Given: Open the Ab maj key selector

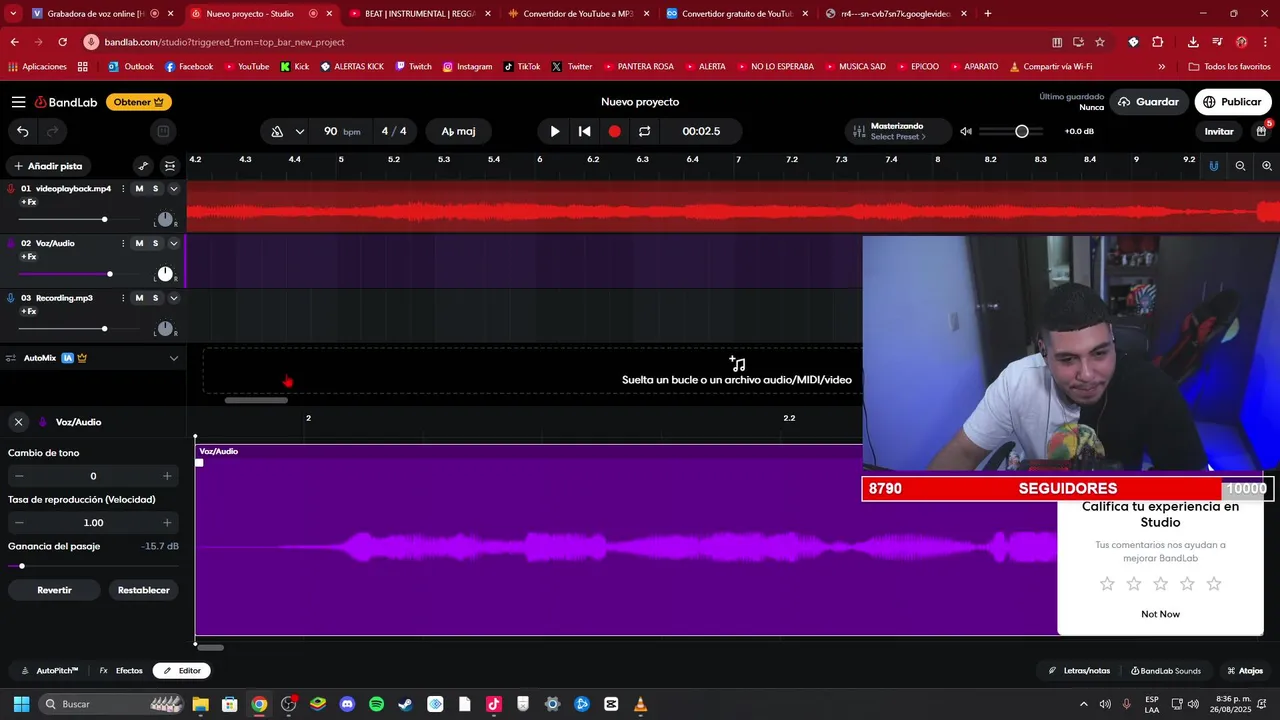Looking at the screenshot, I should tap(458, 131).
